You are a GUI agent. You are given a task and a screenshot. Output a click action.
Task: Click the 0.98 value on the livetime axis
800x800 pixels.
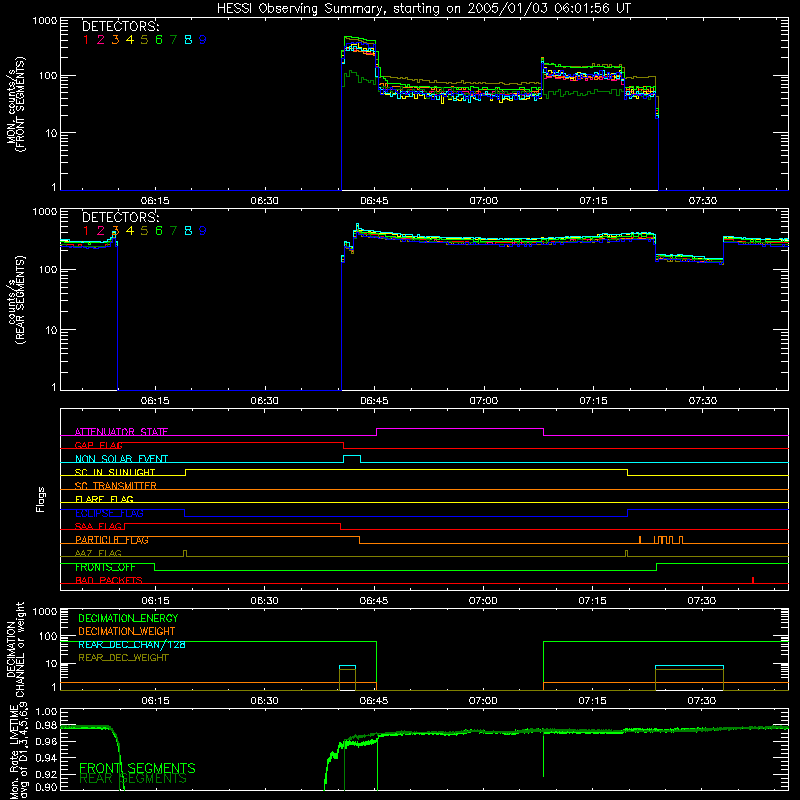[46, 726]
